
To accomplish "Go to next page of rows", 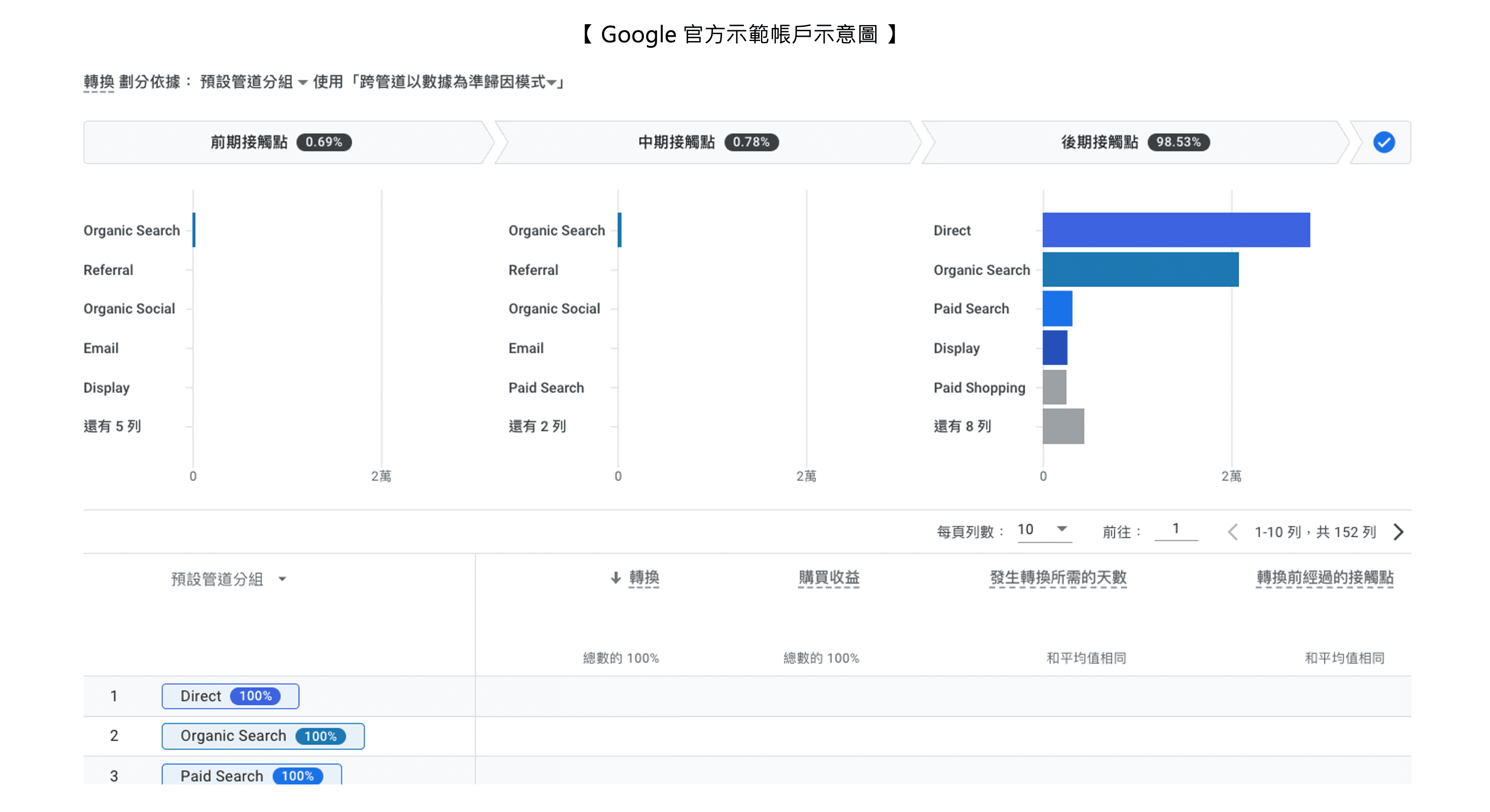I will (x=1399, y=532).
